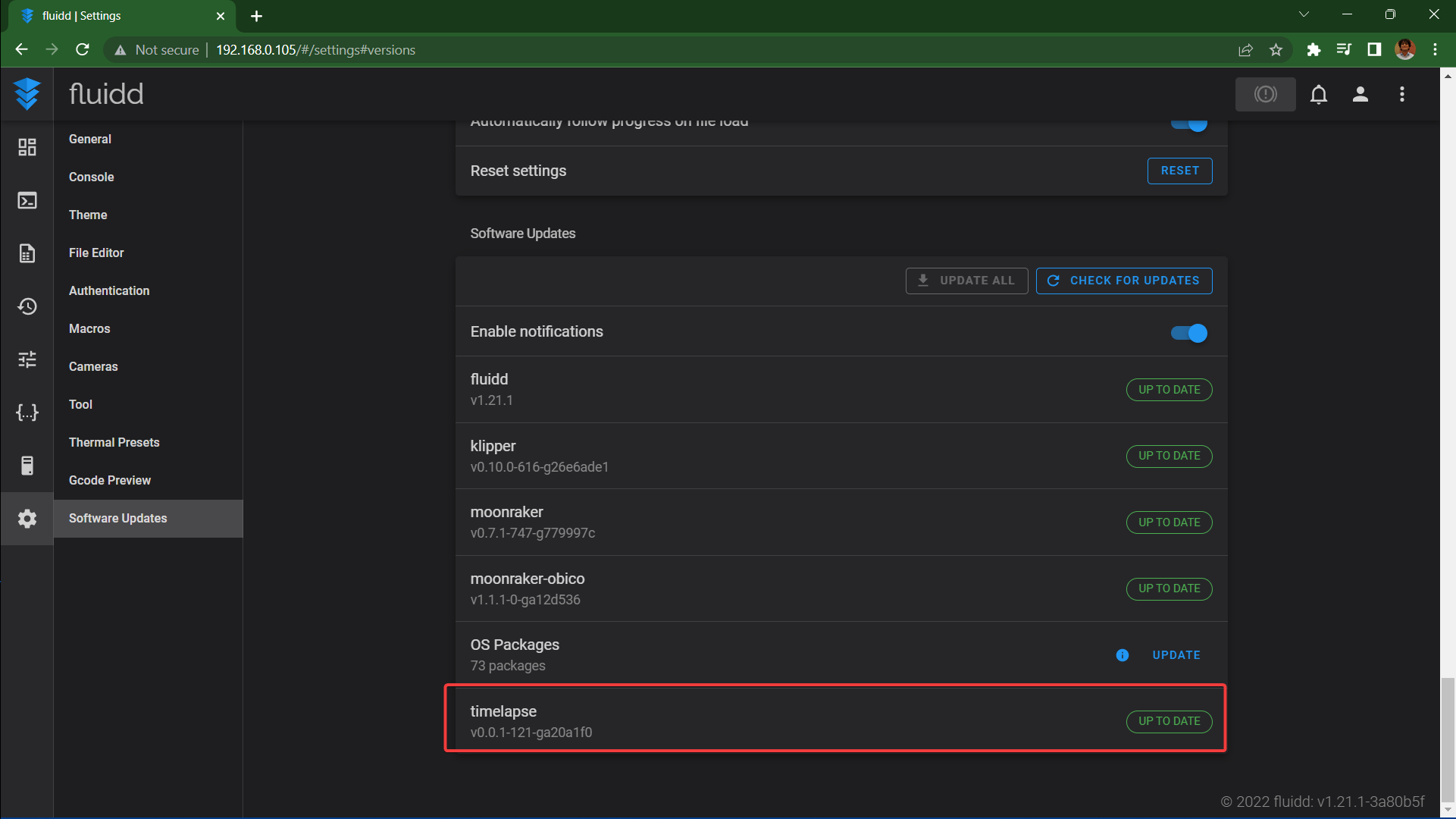
Task: Go forward with the browser forward arrow
Action: 52,50
